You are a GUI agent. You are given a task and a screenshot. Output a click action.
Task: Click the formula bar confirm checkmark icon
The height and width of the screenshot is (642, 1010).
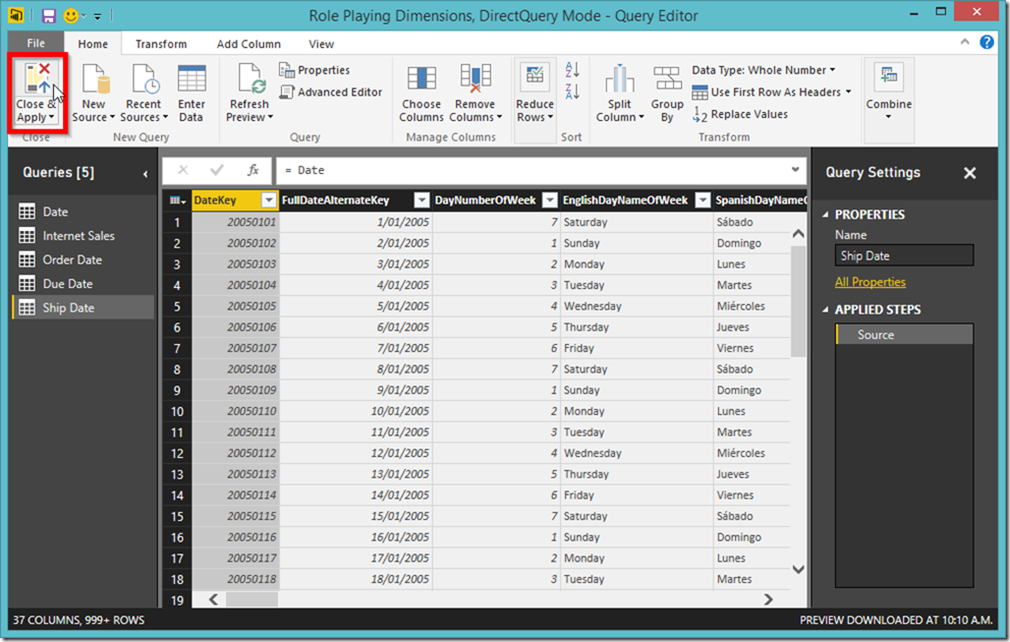pos(217,170)
